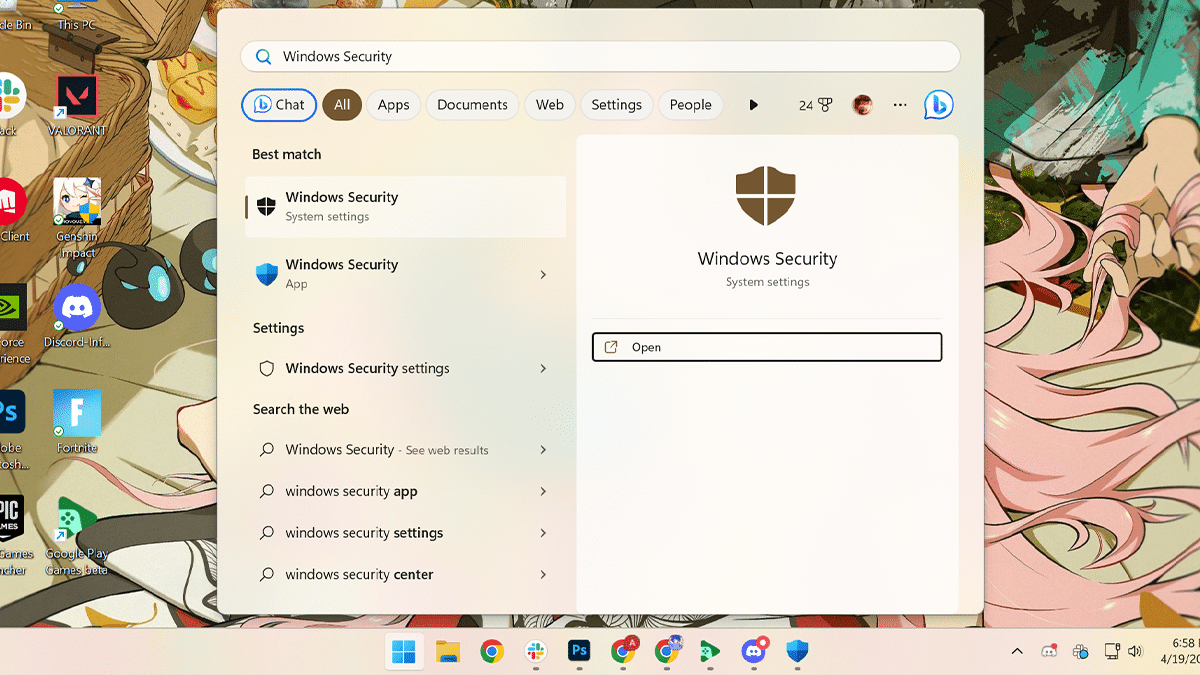Viewport: 1200px width, 675px height.
Task: Open Photoshop from taskbar
Action: [578, 652]
